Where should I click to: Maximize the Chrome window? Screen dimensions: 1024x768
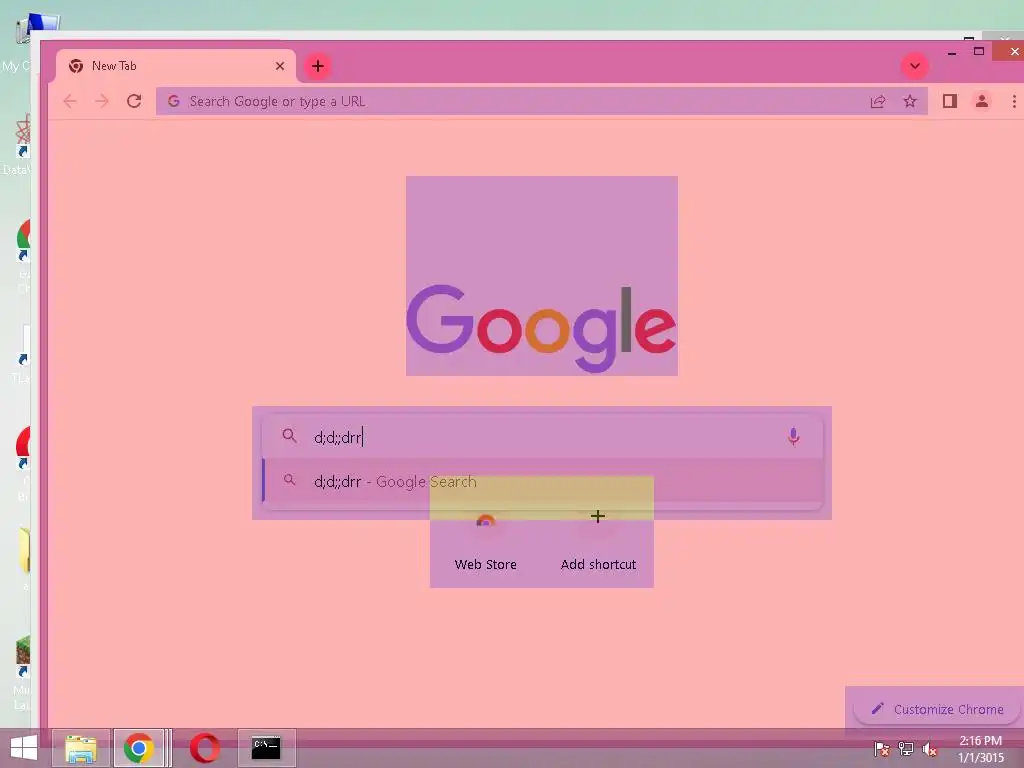[978, 51]
